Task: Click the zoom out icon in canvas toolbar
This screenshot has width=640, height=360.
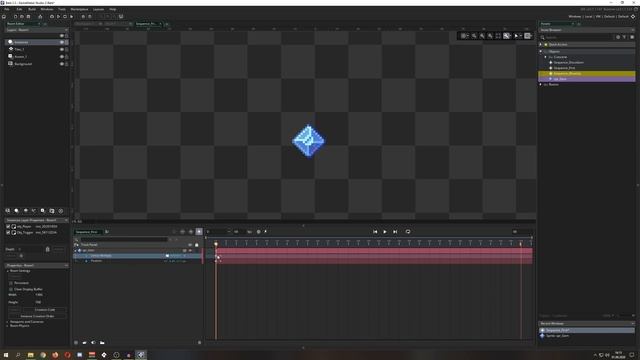Action: coord(474,36)
